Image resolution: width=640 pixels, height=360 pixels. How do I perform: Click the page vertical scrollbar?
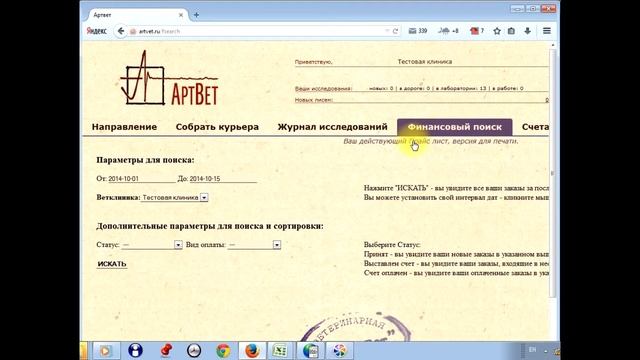[553, 173]
